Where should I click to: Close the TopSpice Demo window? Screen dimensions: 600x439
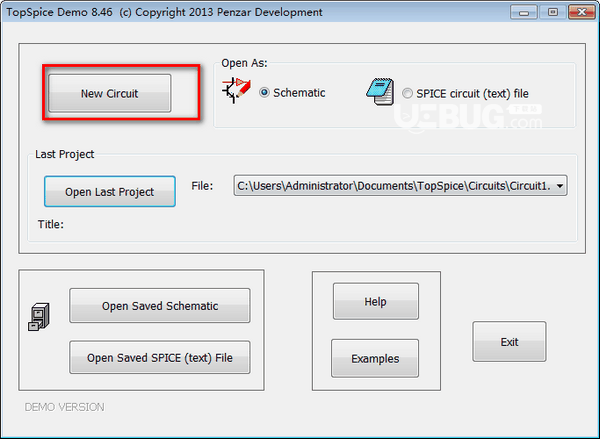581,13
